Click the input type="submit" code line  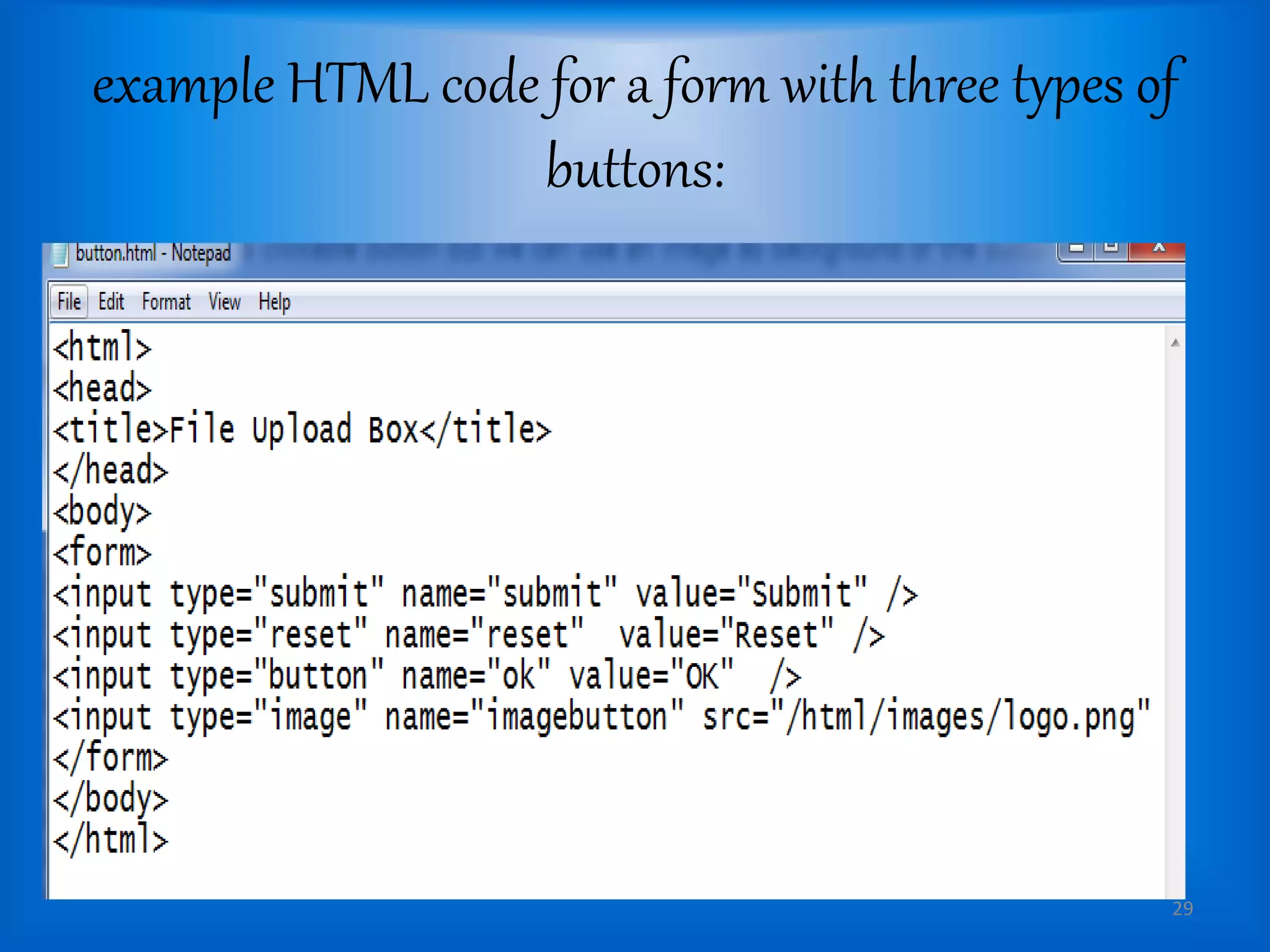pyautogui.click(x=486, y=594)
